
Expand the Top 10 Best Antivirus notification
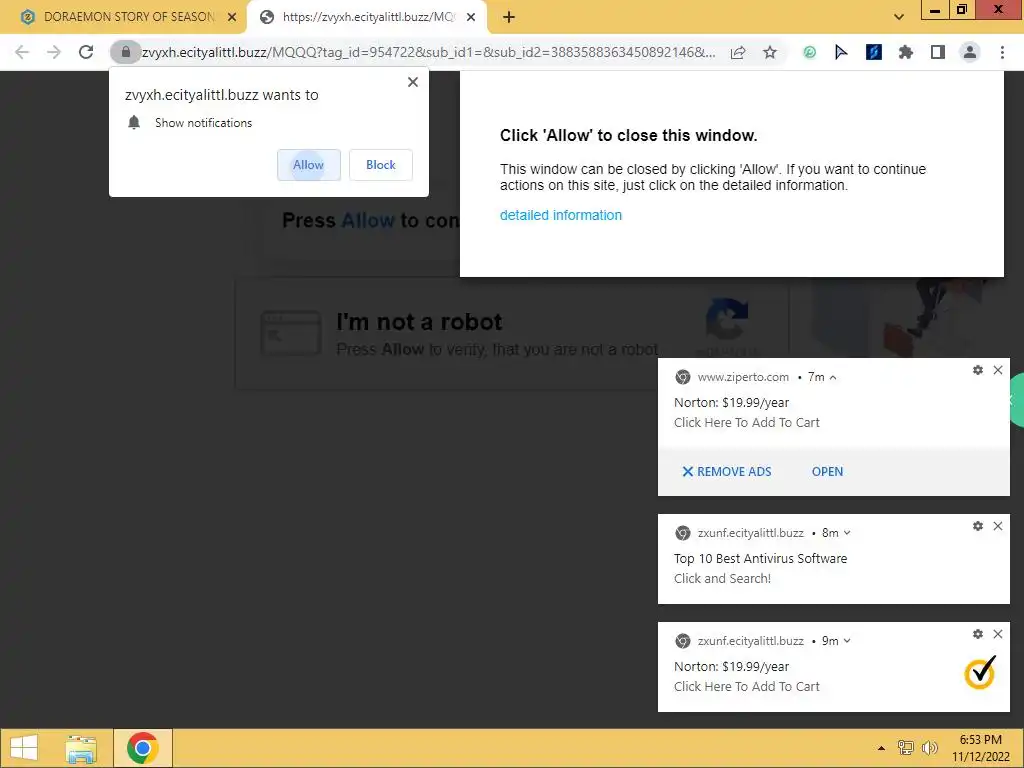point(847,533)
